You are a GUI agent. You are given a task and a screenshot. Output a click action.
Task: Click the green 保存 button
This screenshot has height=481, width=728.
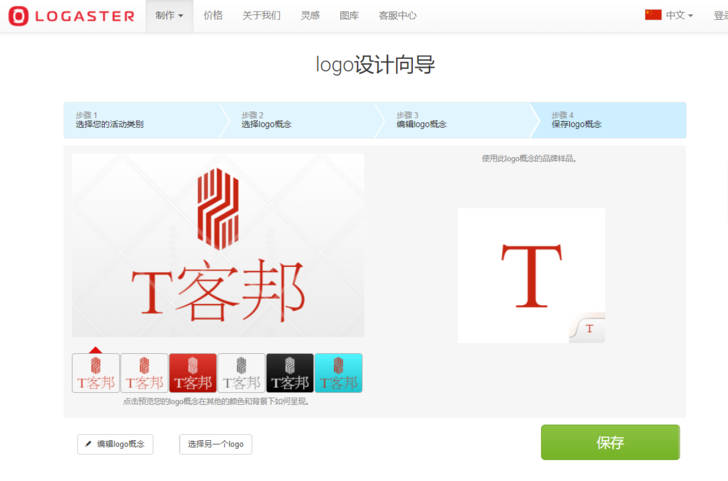point(610,442)
